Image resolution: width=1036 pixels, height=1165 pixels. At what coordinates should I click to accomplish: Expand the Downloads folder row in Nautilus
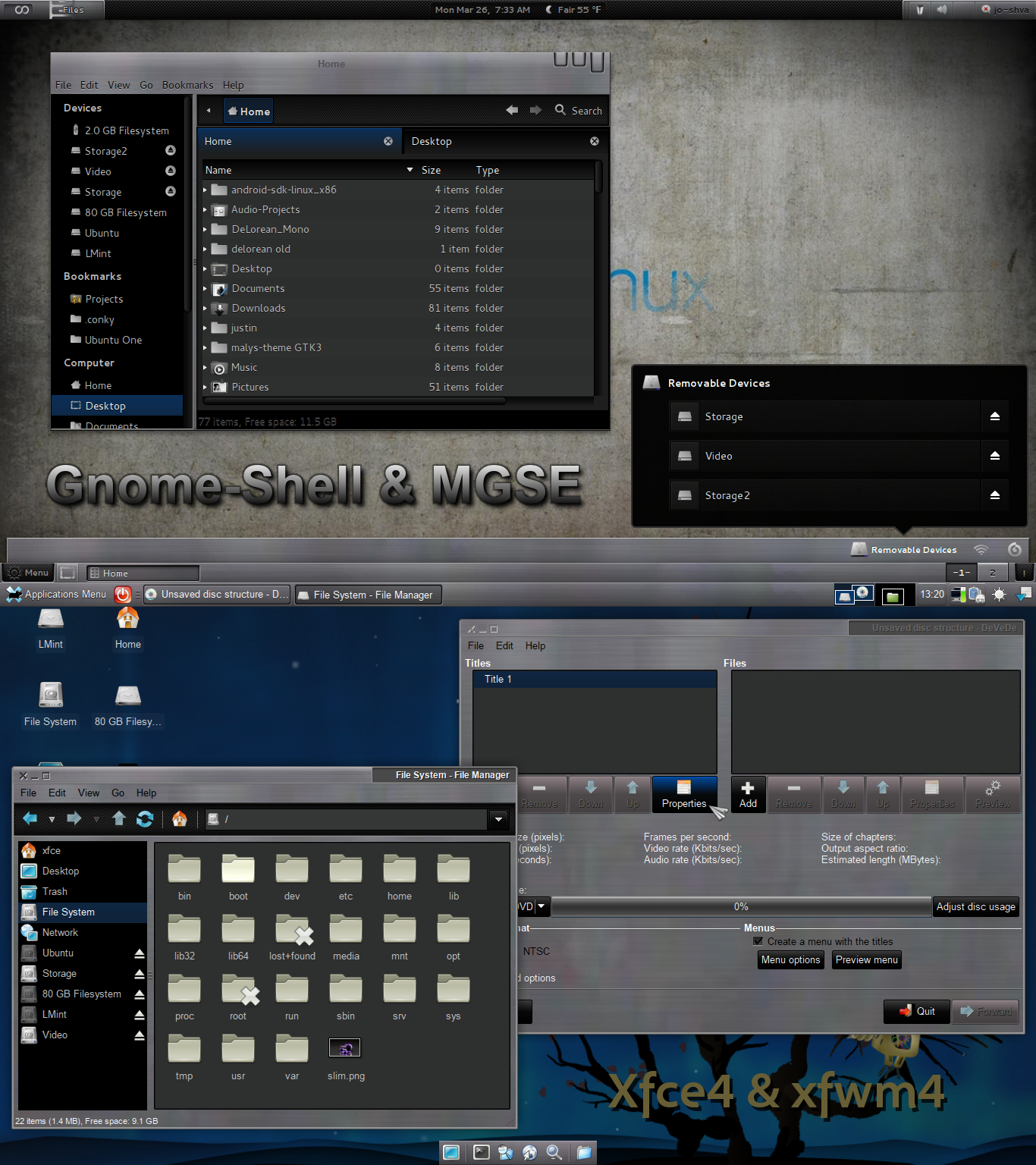[205, 308]
